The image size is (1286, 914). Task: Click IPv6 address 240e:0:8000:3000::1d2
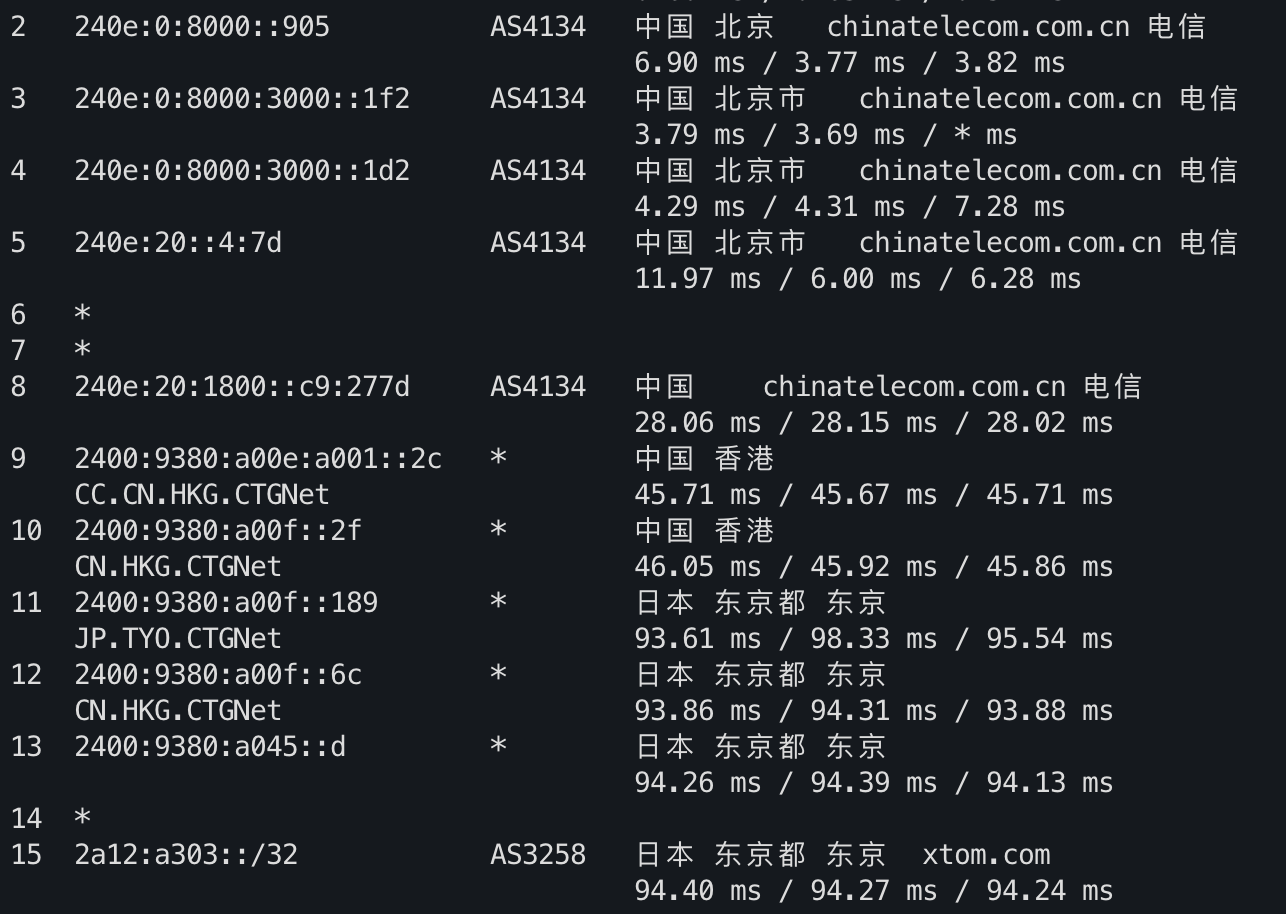[242, 171]
